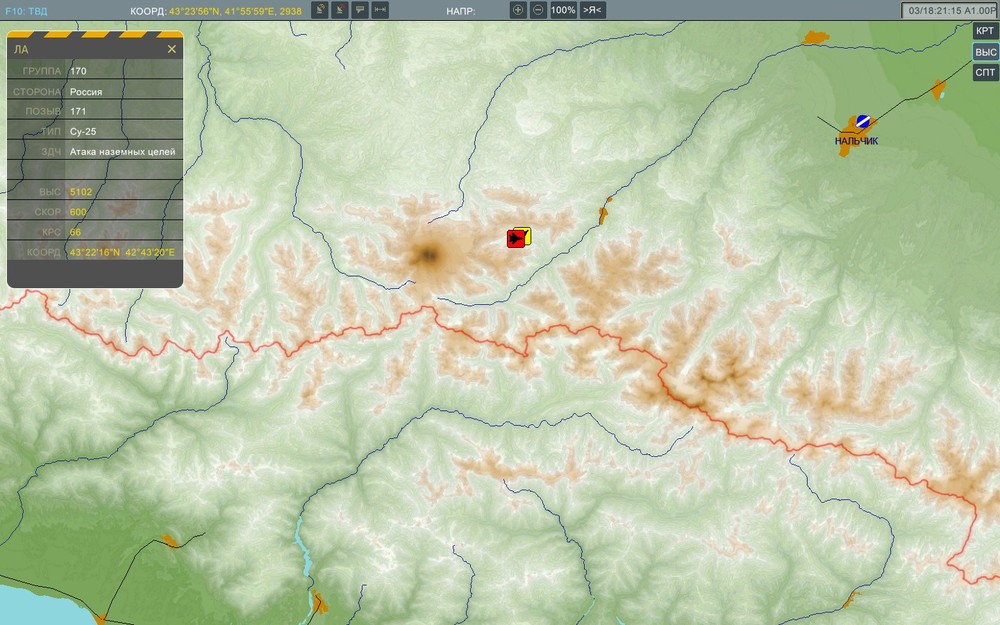Toggle map labels with the speech bubble icon
1000x625 pixels.
click(360, 10)
